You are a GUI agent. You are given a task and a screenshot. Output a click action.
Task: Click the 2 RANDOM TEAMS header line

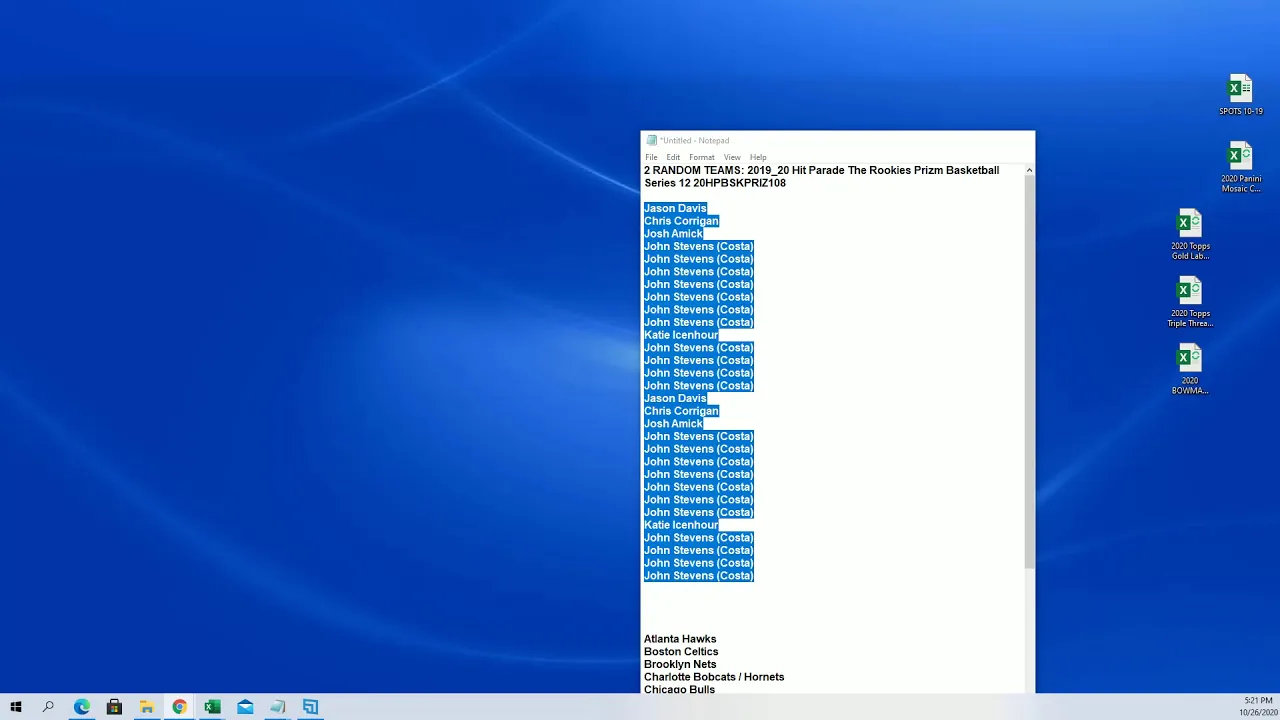coord(821,170)
